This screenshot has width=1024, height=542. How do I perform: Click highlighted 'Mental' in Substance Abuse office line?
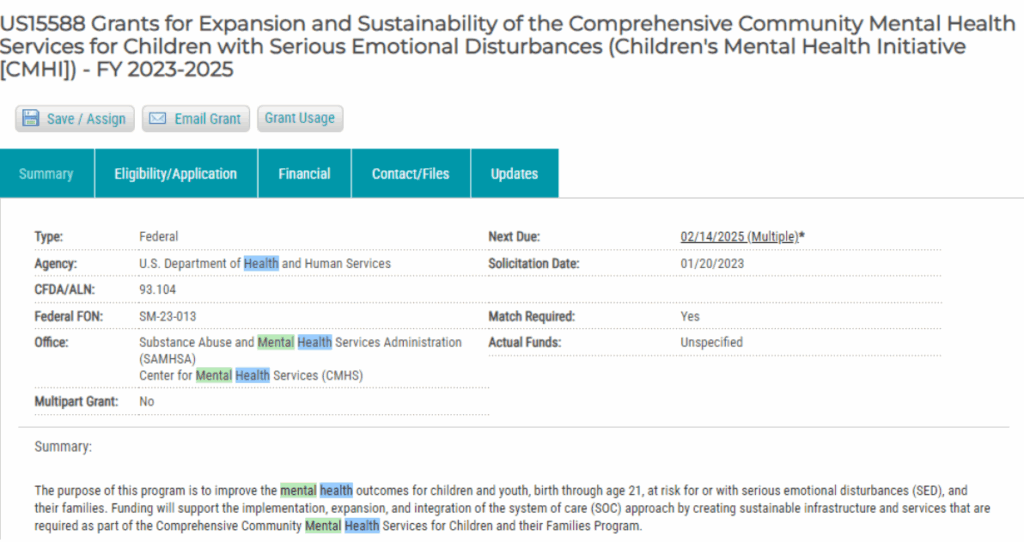tap(275, 342)
